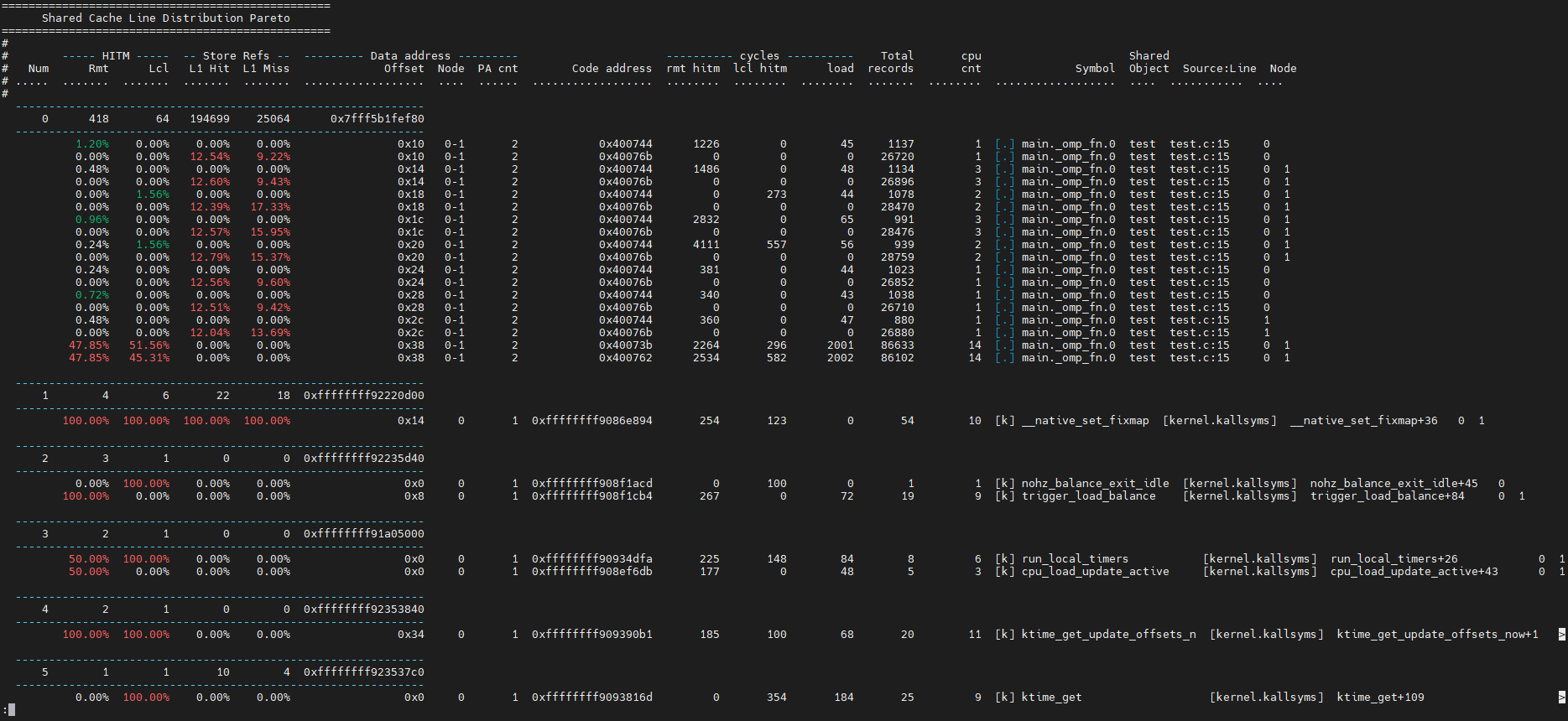This screenshot has height=721, width=1568.
Task: Click the symbol ktime_get_update_offsets_n
Action: [x=1109, y=635]
